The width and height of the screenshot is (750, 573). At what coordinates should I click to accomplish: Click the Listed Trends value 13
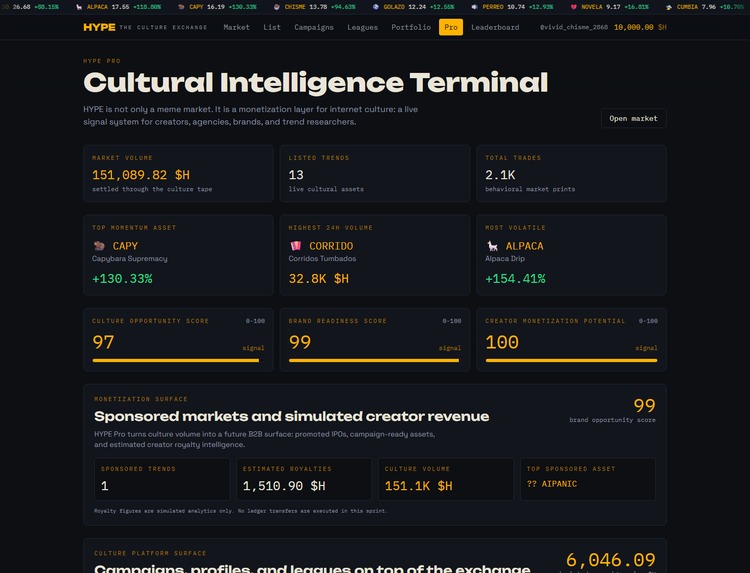pos(296,175)
